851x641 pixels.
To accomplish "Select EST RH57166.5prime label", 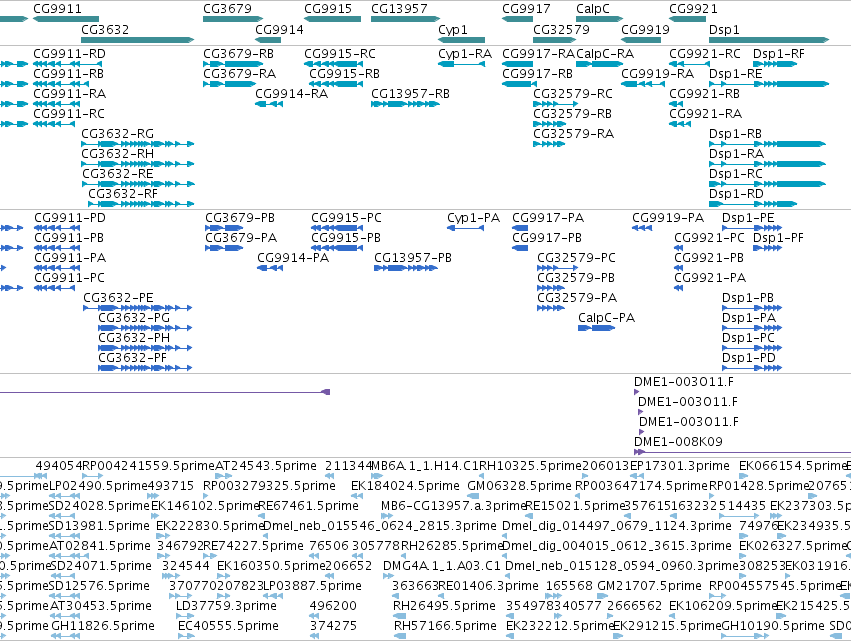I will click(445, 625).
